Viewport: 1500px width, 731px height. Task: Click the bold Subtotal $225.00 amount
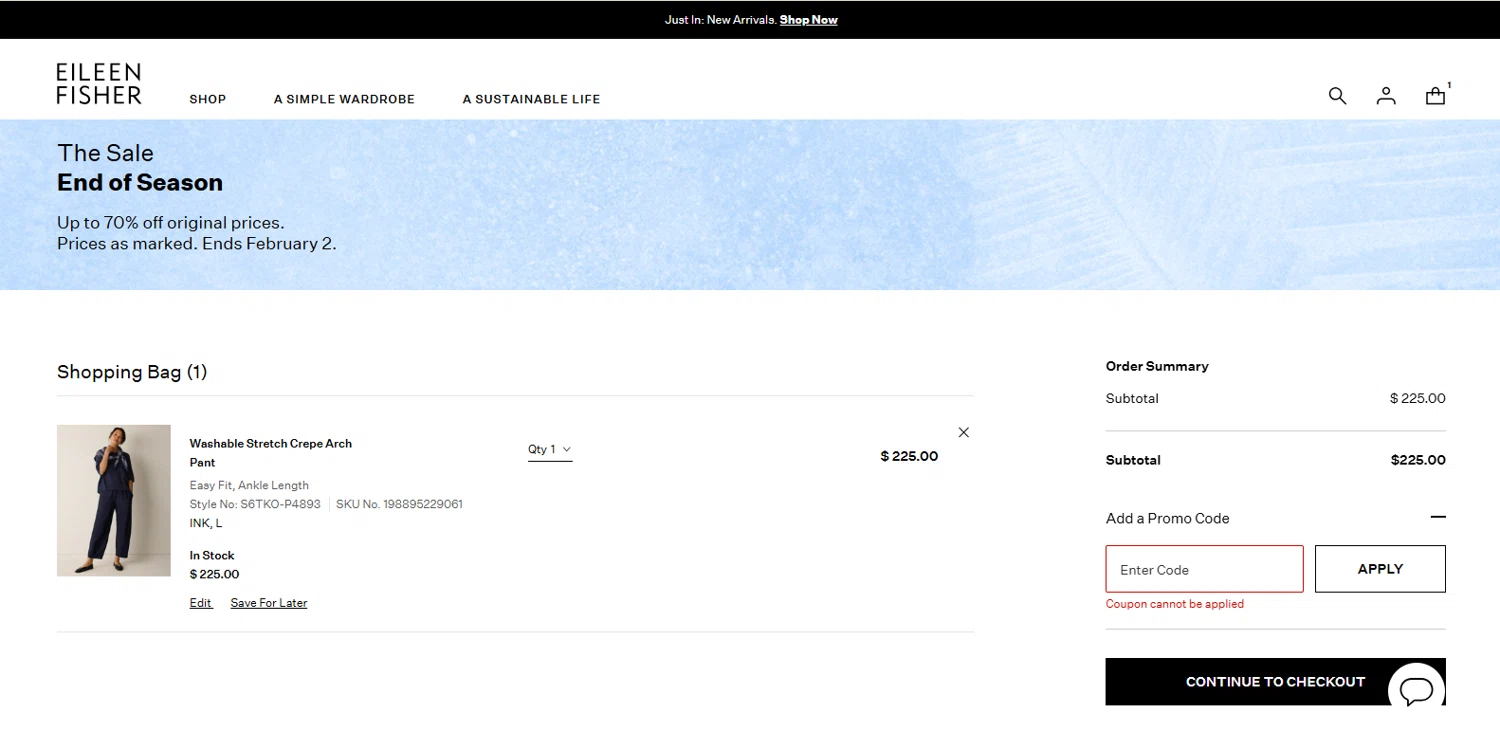pos(1418,460)
